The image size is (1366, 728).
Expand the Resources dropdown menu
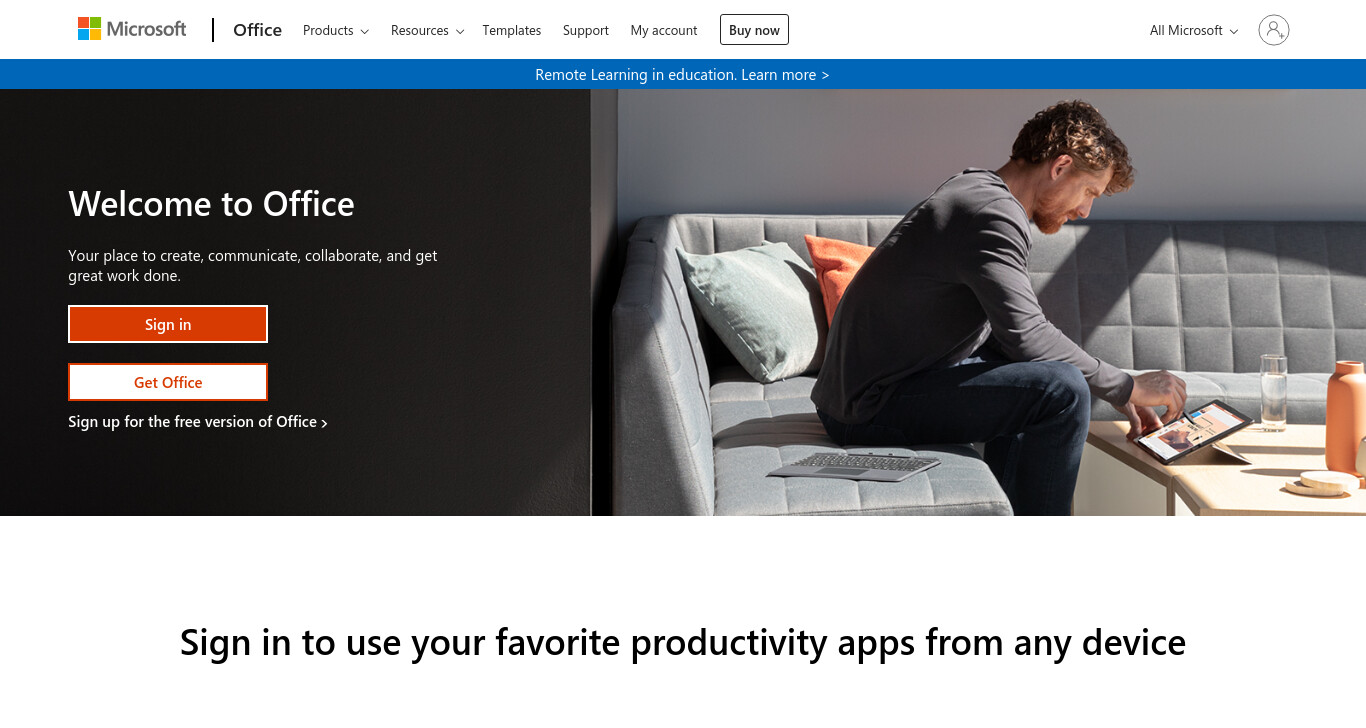tap(427, 30)
